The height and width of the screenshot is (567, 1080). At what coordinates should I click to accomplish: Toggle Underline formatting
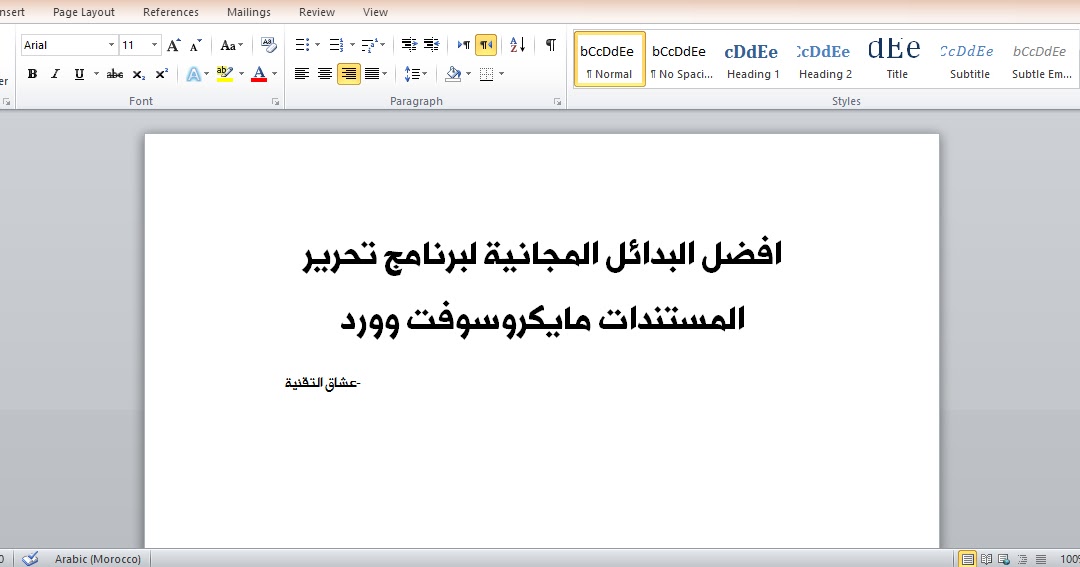[79, 74]
